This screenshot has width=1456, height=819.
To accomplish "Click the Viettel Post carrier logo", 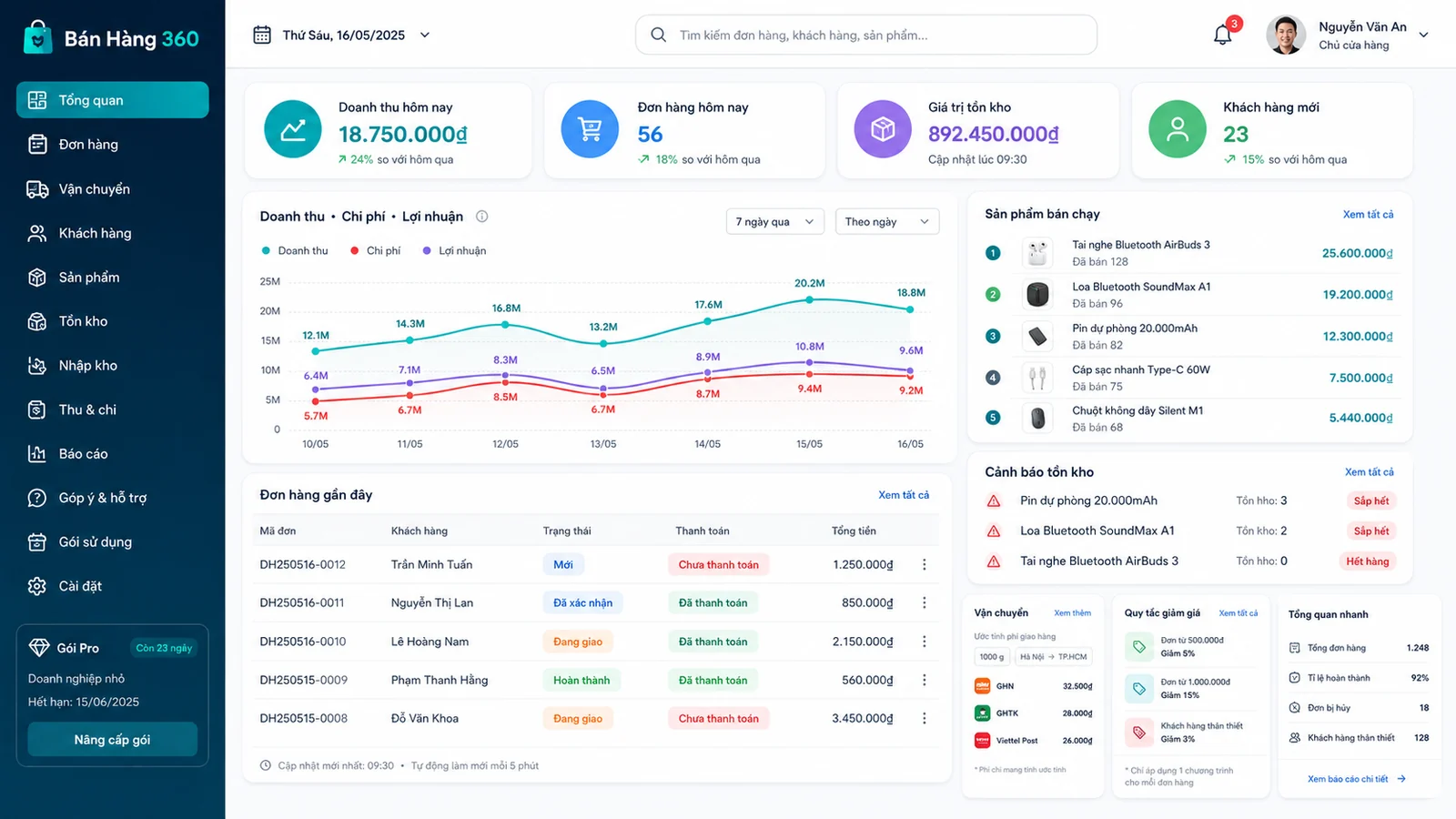I will [x=982, y=741].
